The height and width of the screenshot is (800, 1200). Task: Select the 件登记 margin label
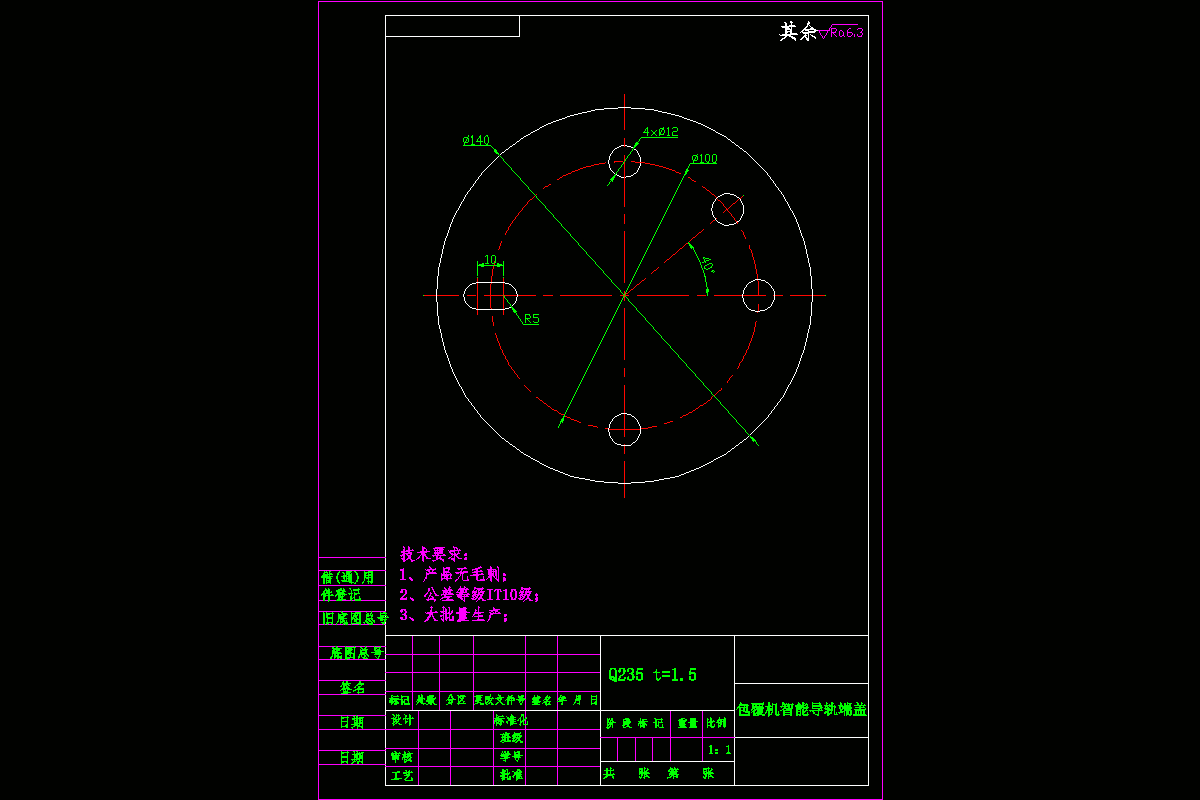[x=340, y=594]
